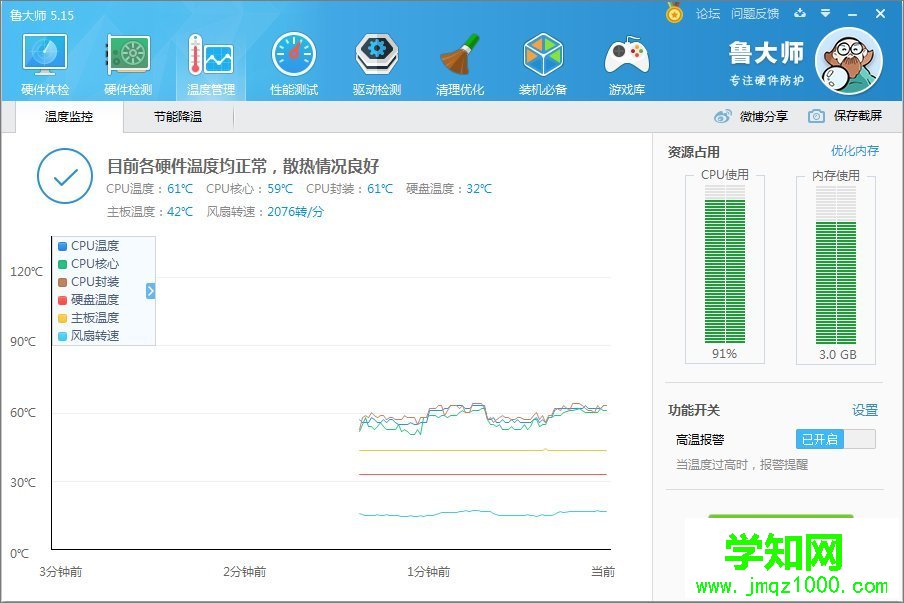Collapse the chart legend panel
Screen dimensions: 904x603
coord(150,291)
